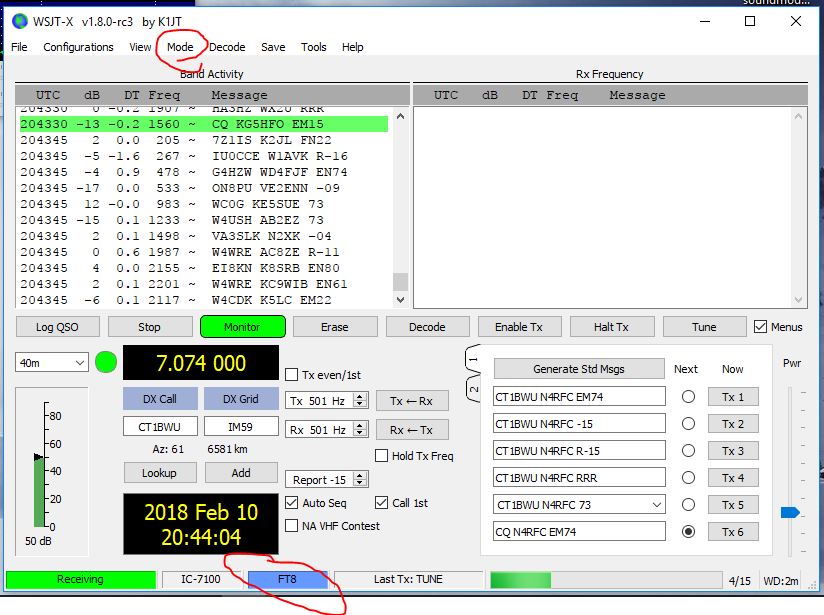Enable the NA VHF Contest checkbox
The height and width of the screenshot is (615, 824).
[x=291, y=526]
